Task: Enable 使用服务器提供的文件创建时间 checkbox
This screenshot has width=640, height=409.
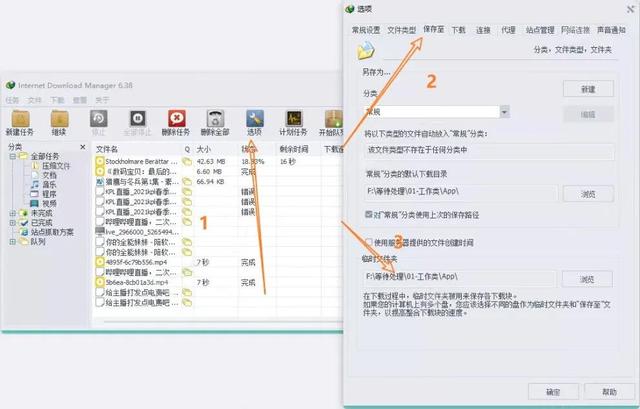Action: [369, 242]
